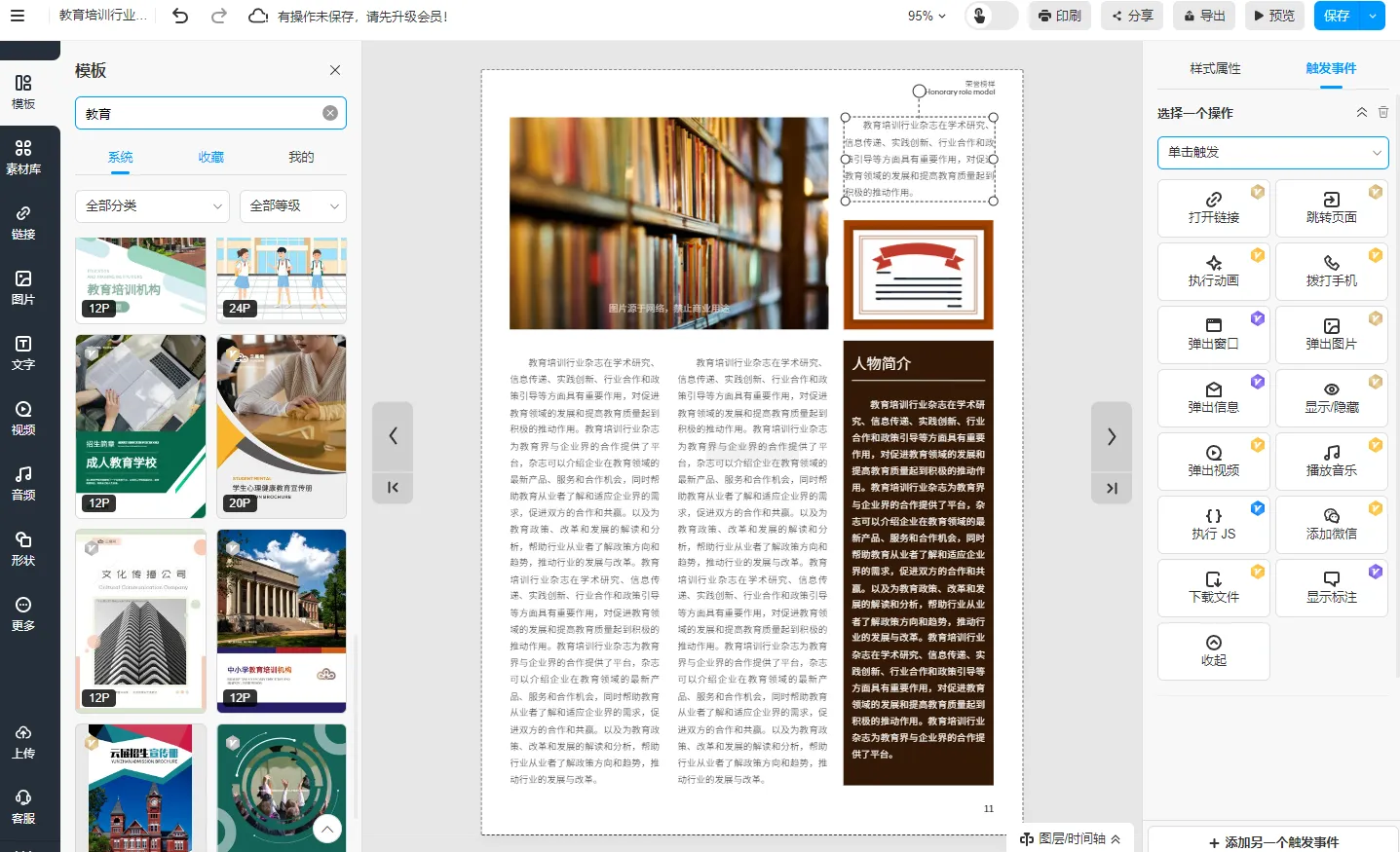Image resolution: width=1400 pixels, height=852 pixels.
Task: Open the 模板 sidebar panel
Action: click(x=23, y=92)
